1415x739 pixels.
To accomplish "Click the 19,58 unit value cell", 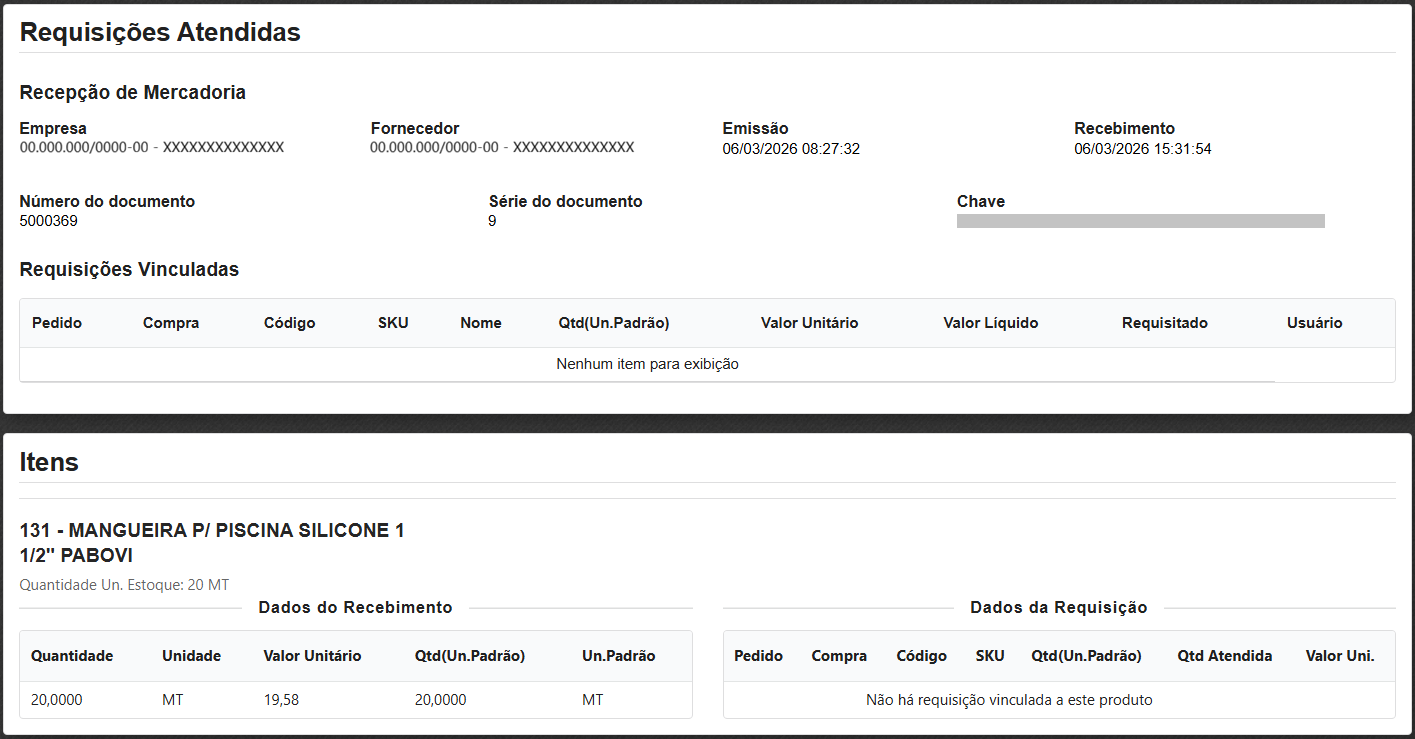I will 281,700.
